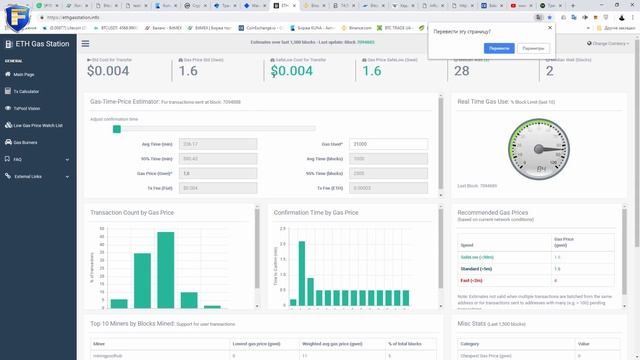
Task: Click the Real Time Gas Use gauge
Action: [x=539, y=149]
